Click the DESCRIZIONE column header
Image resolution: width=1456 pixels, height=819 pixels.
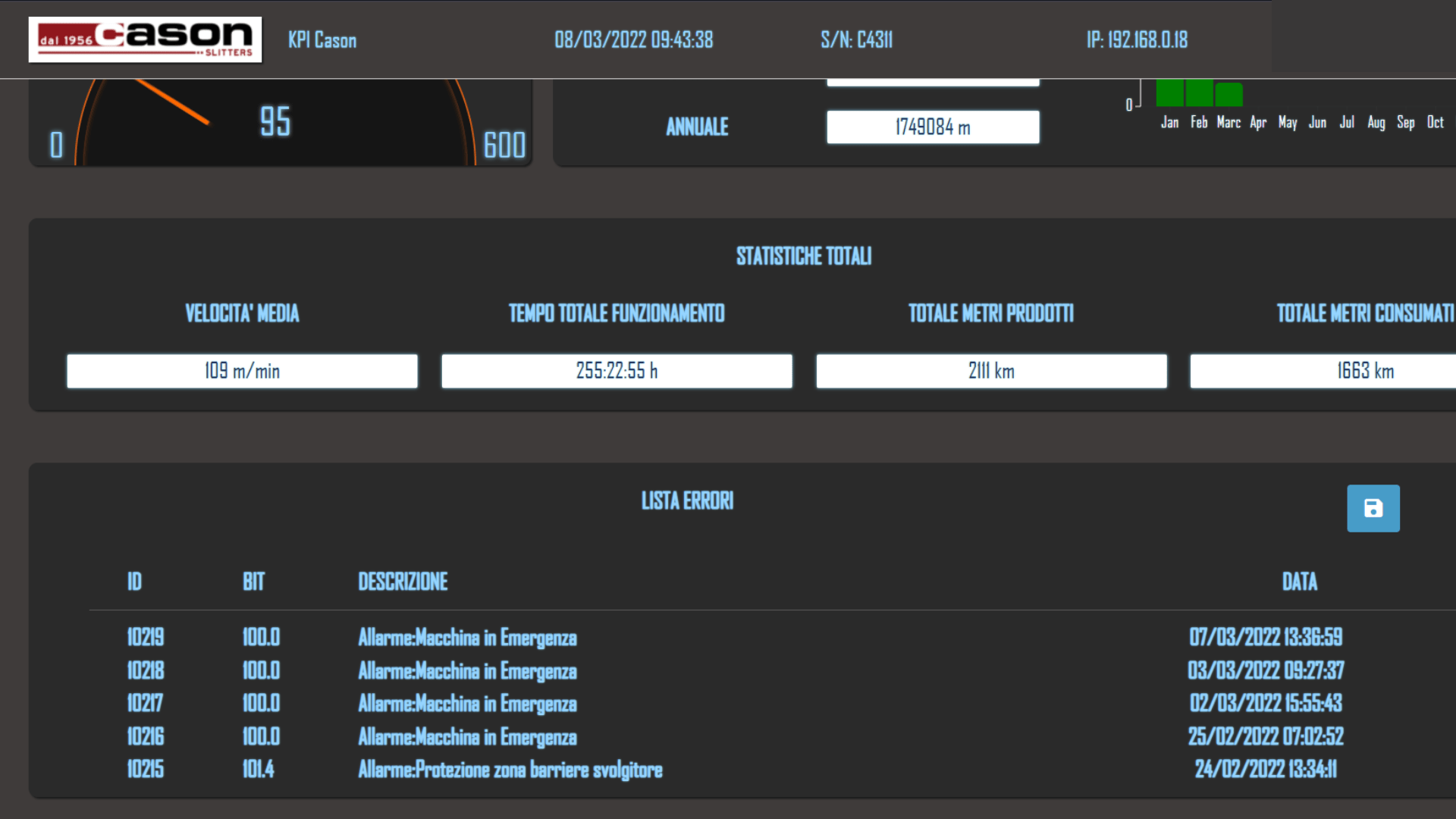(x=403, y=582)
